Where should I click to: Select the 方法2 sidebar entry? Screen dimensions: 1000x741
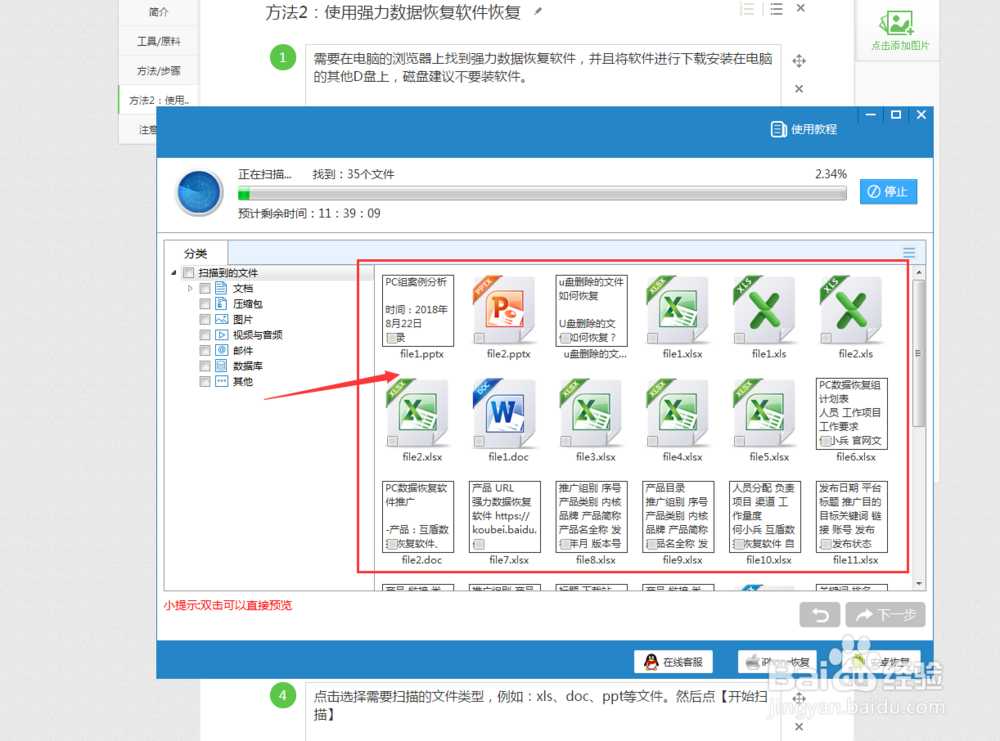[158, 100]
